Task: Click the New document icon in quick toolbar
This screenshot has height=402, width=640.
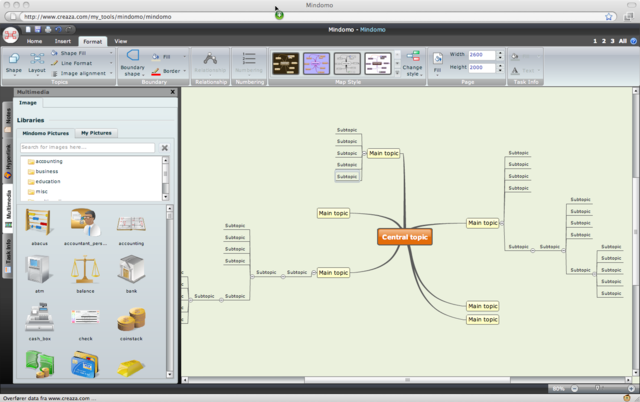Action: click(28, 29)
